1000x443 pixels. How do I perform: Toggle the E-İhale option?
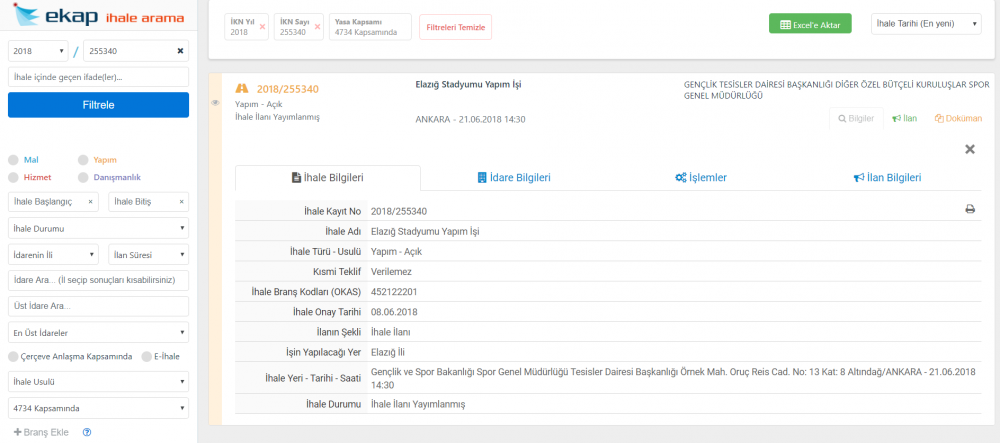(147, 356)
